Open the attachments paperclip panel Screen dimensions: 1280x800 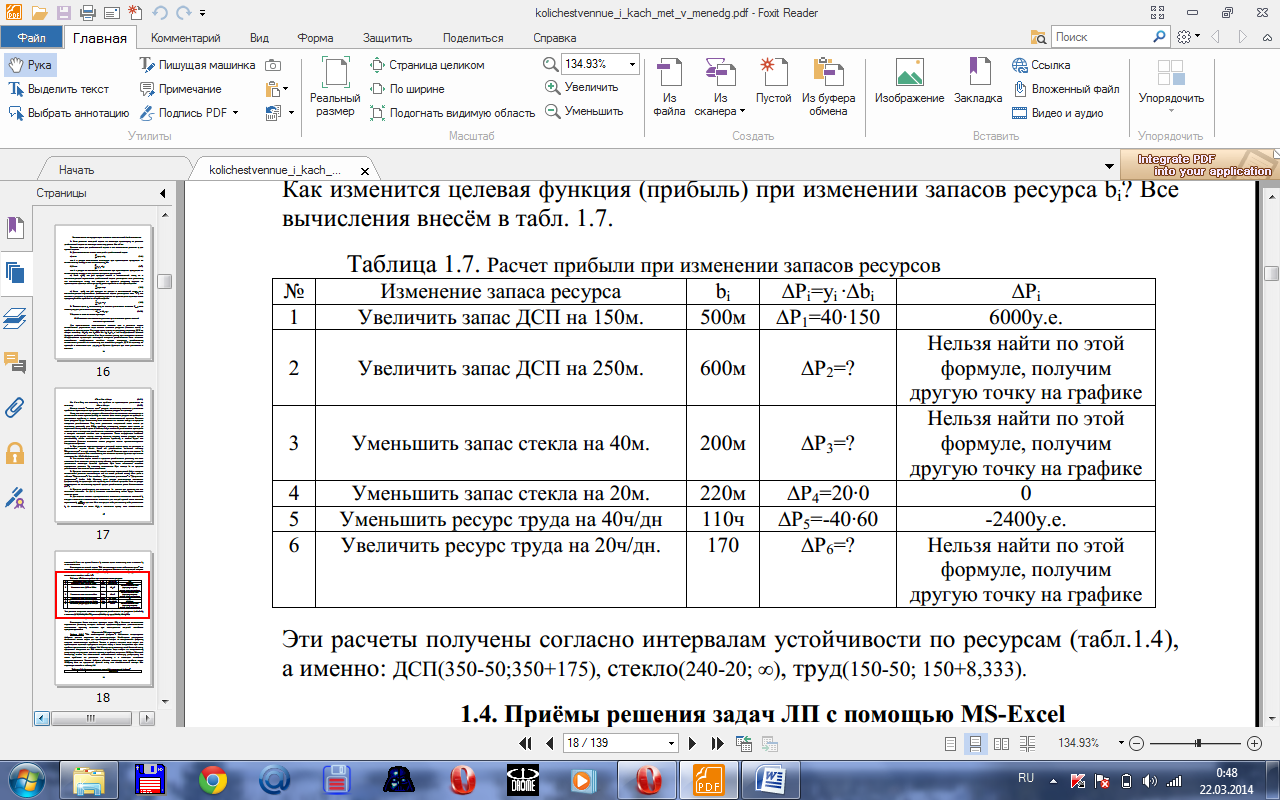click(x=15, y=407)
